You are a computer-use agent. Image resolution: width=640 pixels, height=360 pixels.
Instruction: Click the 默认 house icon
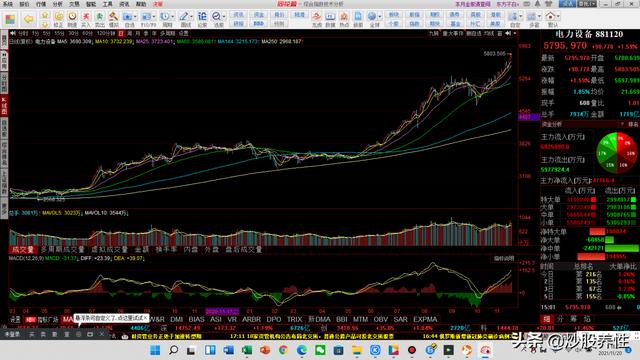550,16
